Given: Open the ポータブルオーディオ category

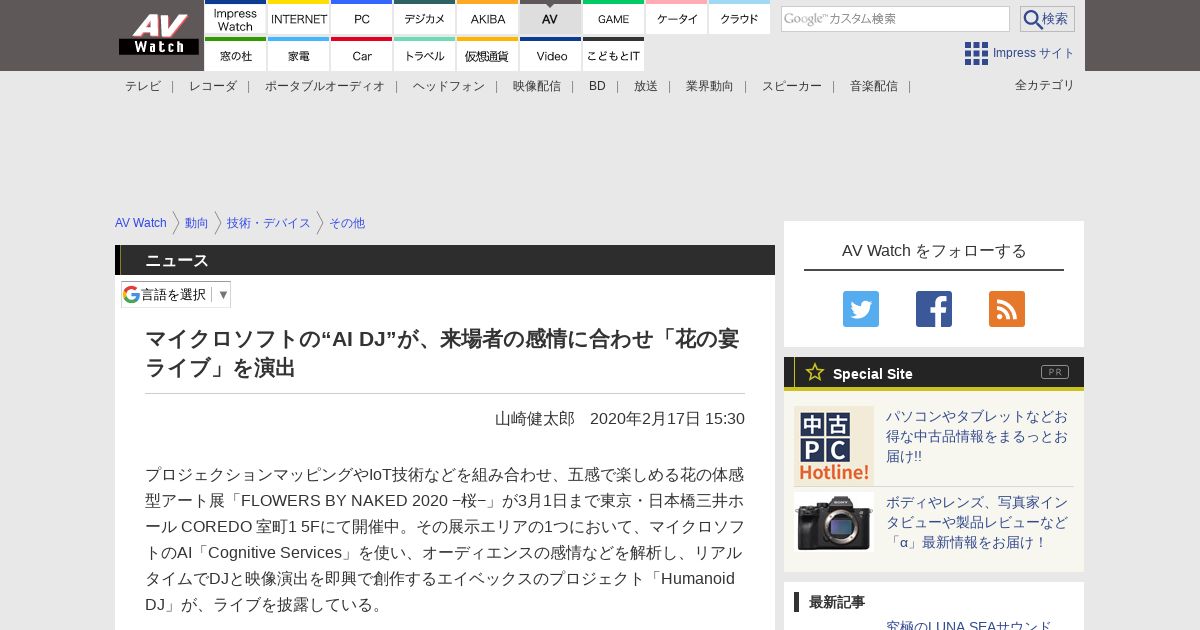Looking at the screenshot, I should (325, 86).
